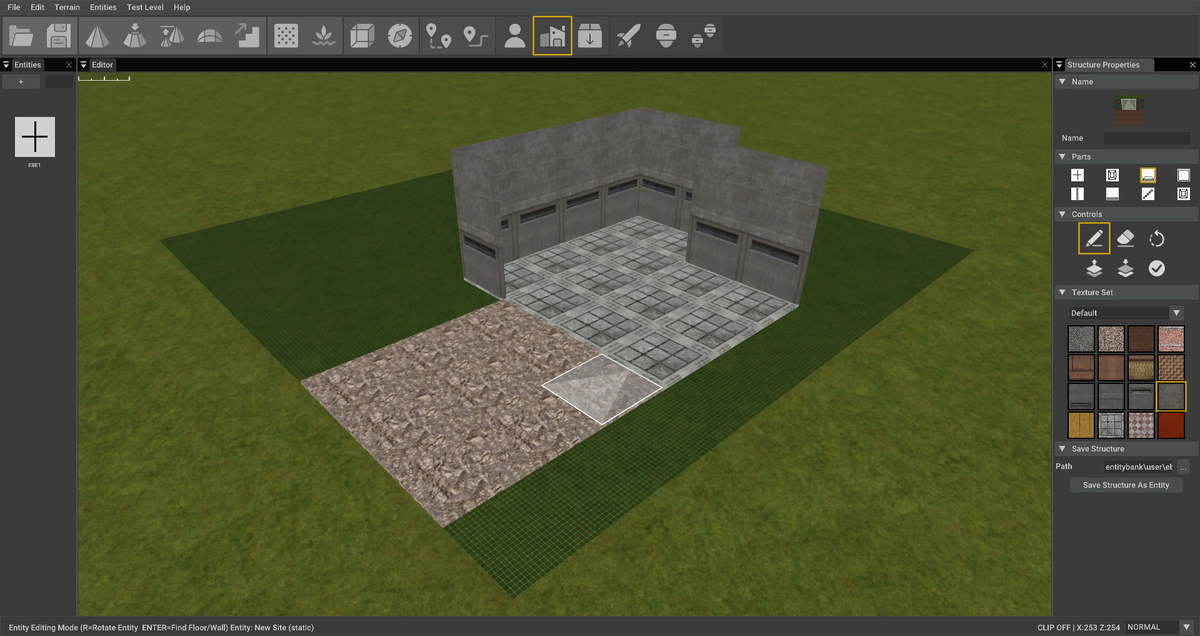Select the waypoint markers tool
This screenshot has height=636, width=1200.
click(x=438, y=36)
